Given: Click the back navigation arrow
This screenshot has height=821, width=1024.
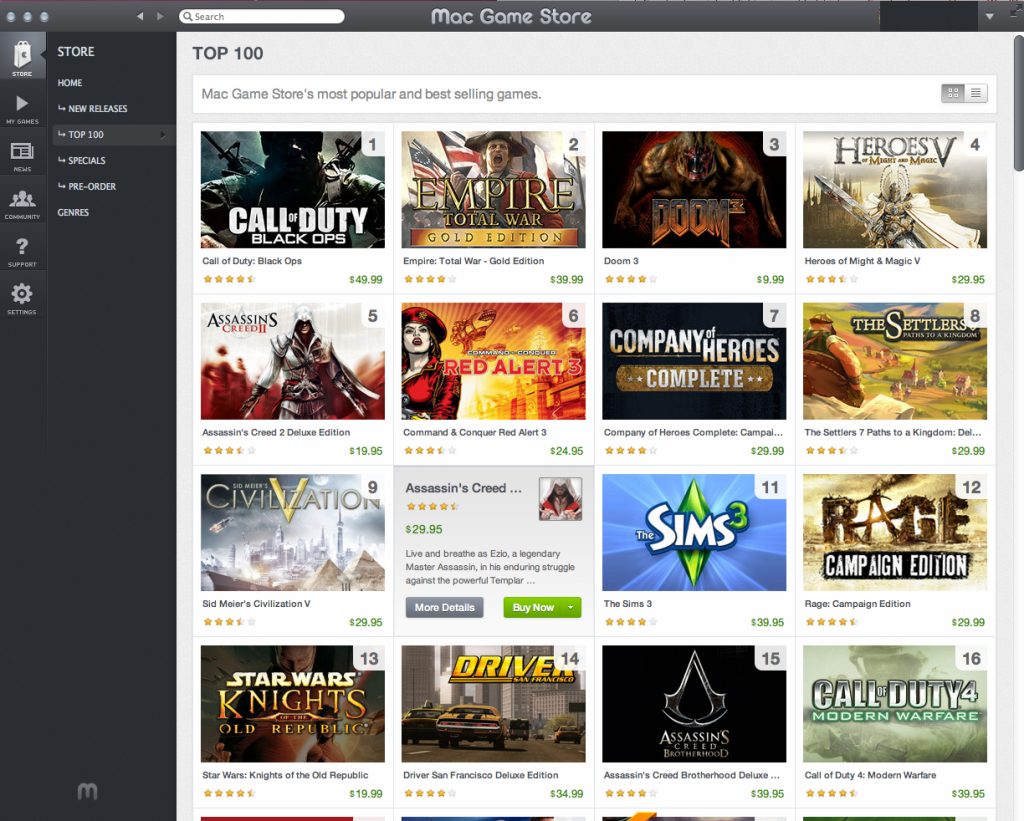Looking at the screenshot, I should [140, 16].
